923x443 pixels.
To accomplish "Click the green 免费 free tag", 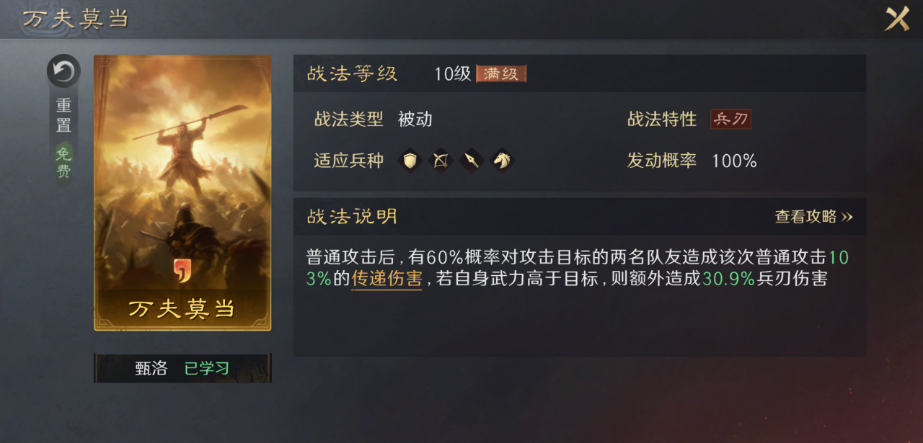I will pyautogui.click(x=64, y=163).
